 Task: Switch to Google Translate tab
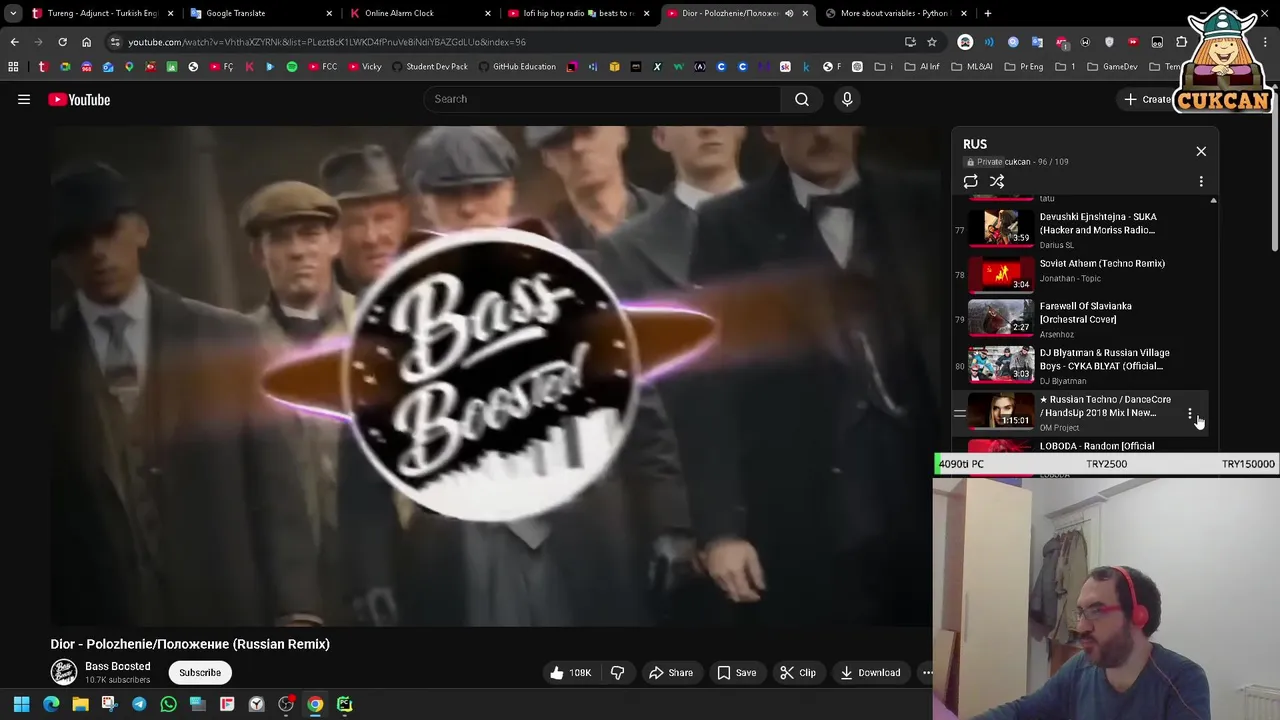(261, 13)
